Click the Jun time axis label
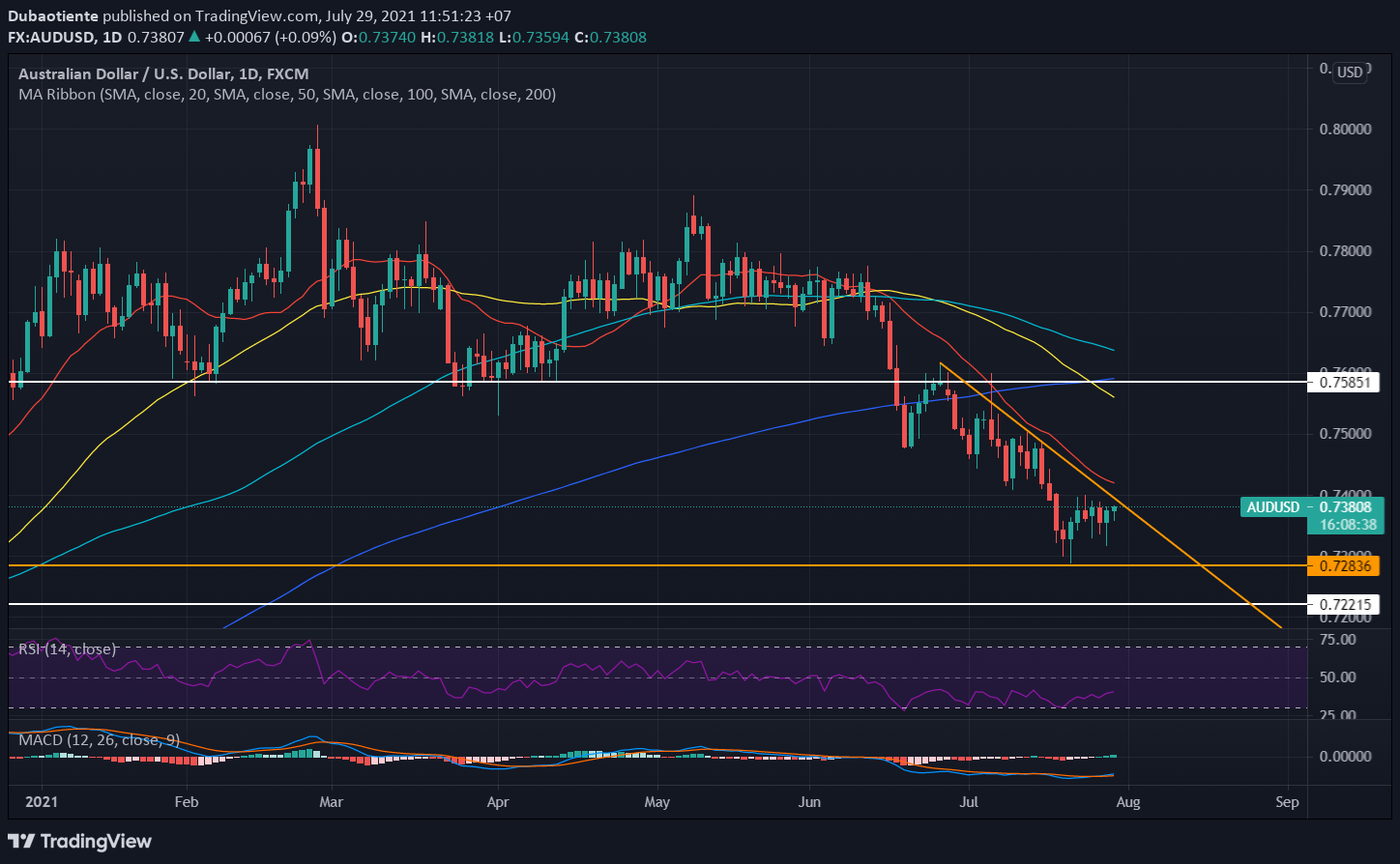1400x864 pixels. click(810, 802)
